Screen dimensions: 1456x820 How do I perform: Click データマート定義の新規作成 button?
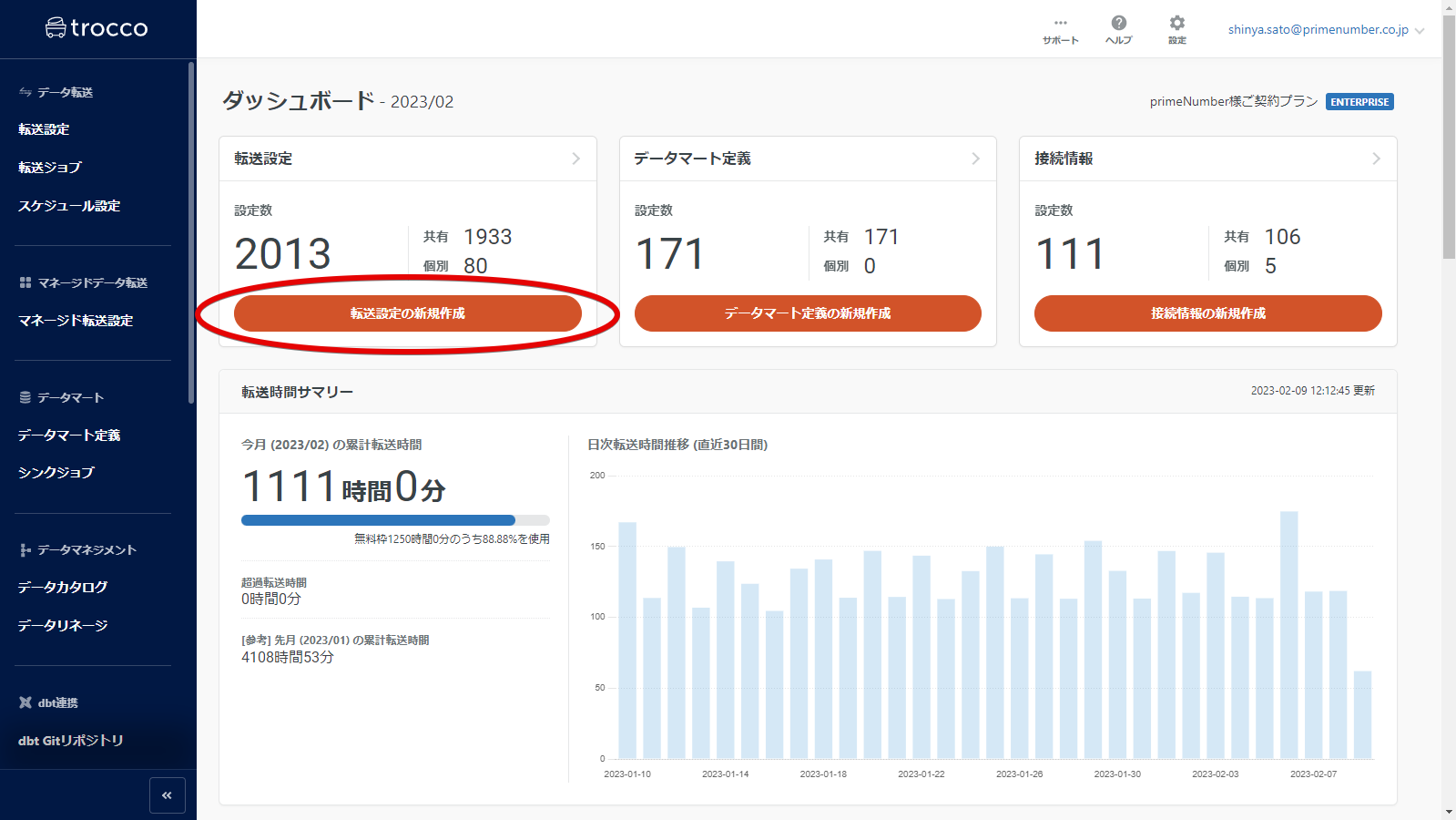tap(808, 313)
